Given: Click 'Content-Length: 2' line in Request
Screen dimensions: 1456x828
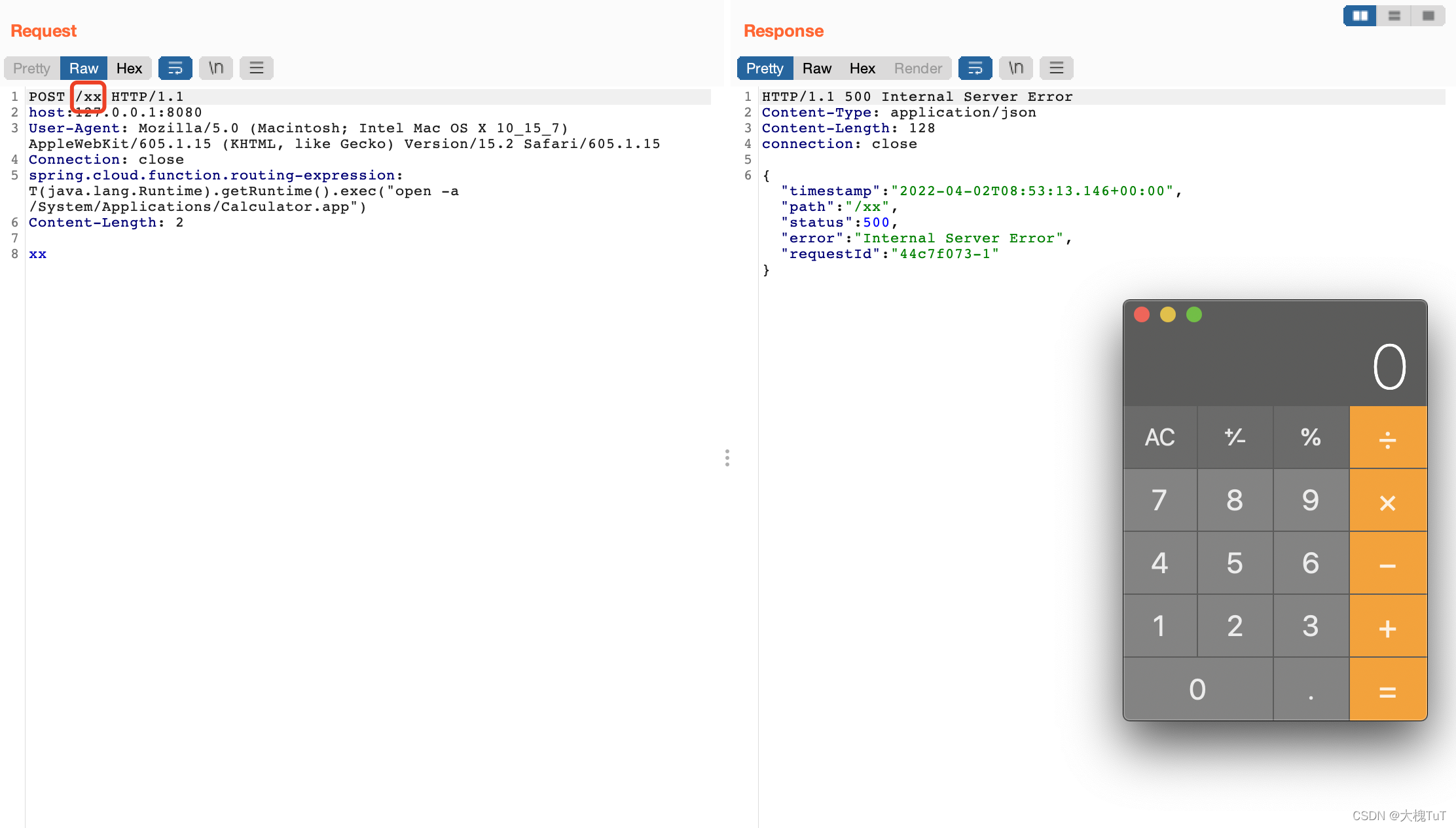Looking at the screenshot, I should coord(106,223).
